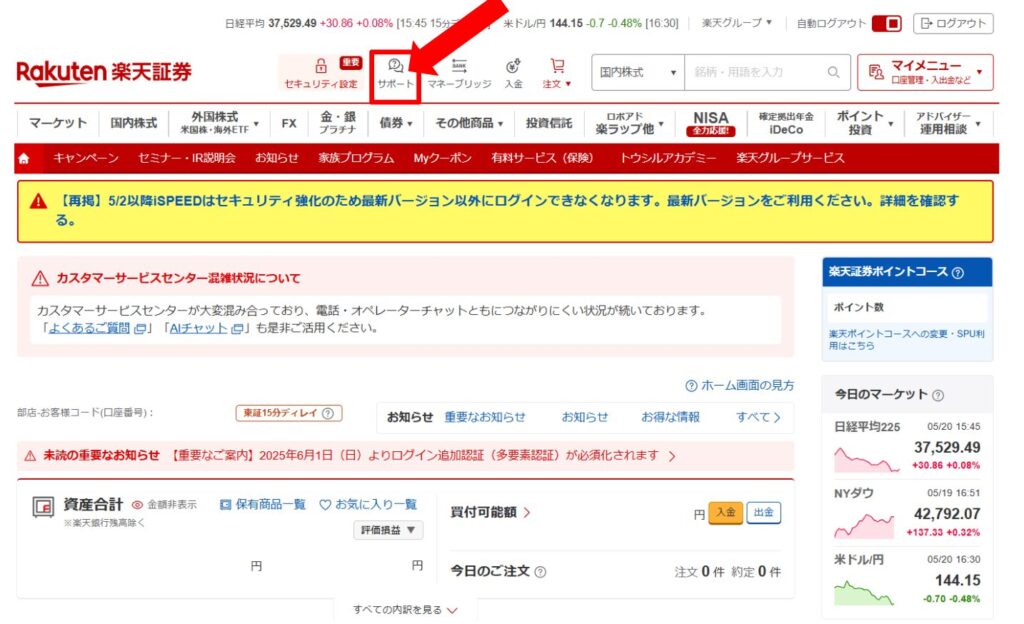Click help icon beside 今日のご注文
Viewport: 1024px width, 624px height.
tap(540, 572)
